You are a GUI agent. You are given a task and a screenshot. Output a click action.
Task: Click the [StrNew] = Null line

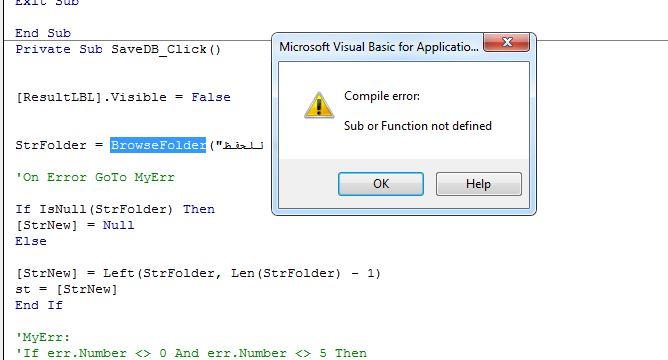[75, 225]
